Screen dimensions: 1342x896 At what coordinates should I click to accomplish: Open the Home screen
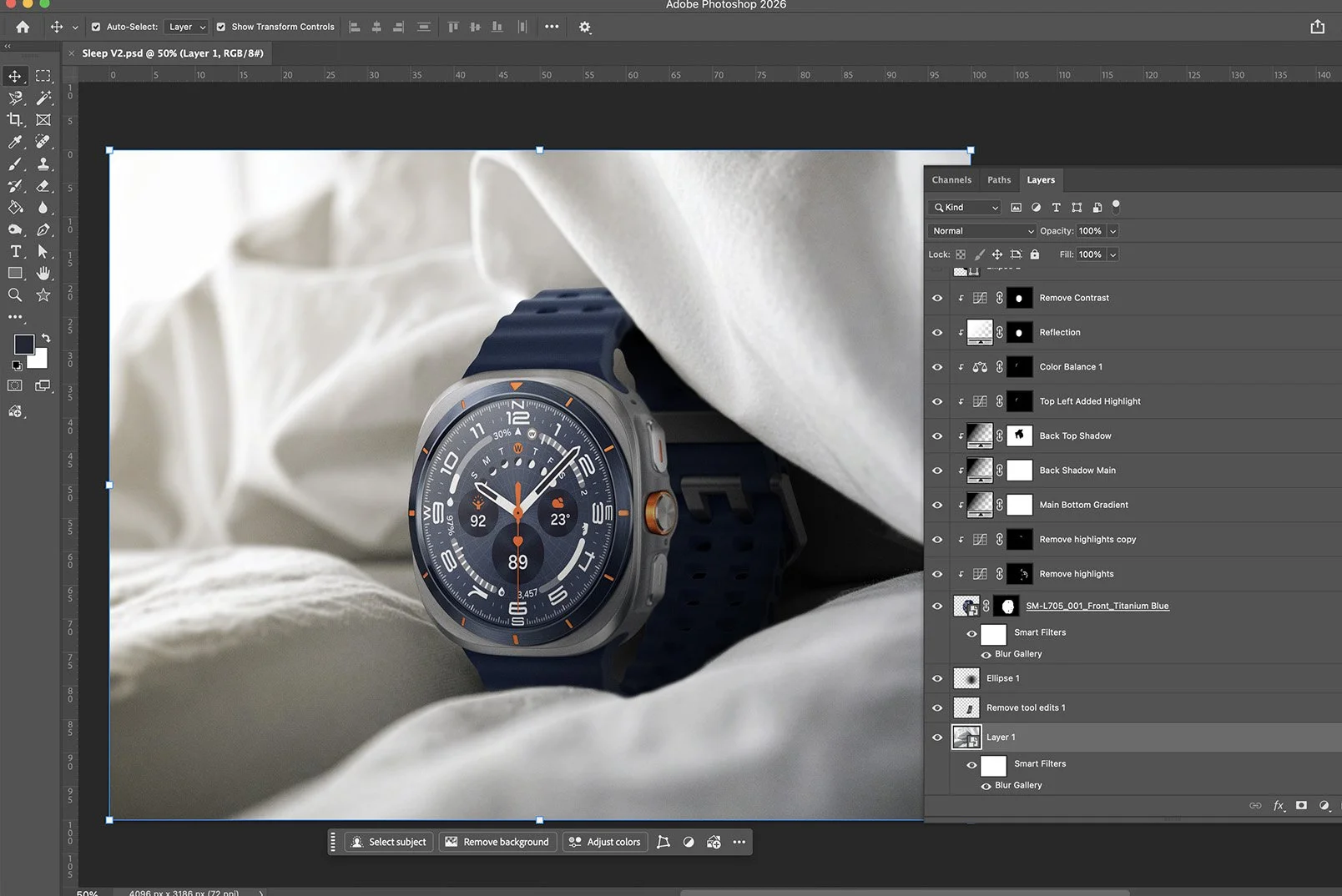pos(23,27)
